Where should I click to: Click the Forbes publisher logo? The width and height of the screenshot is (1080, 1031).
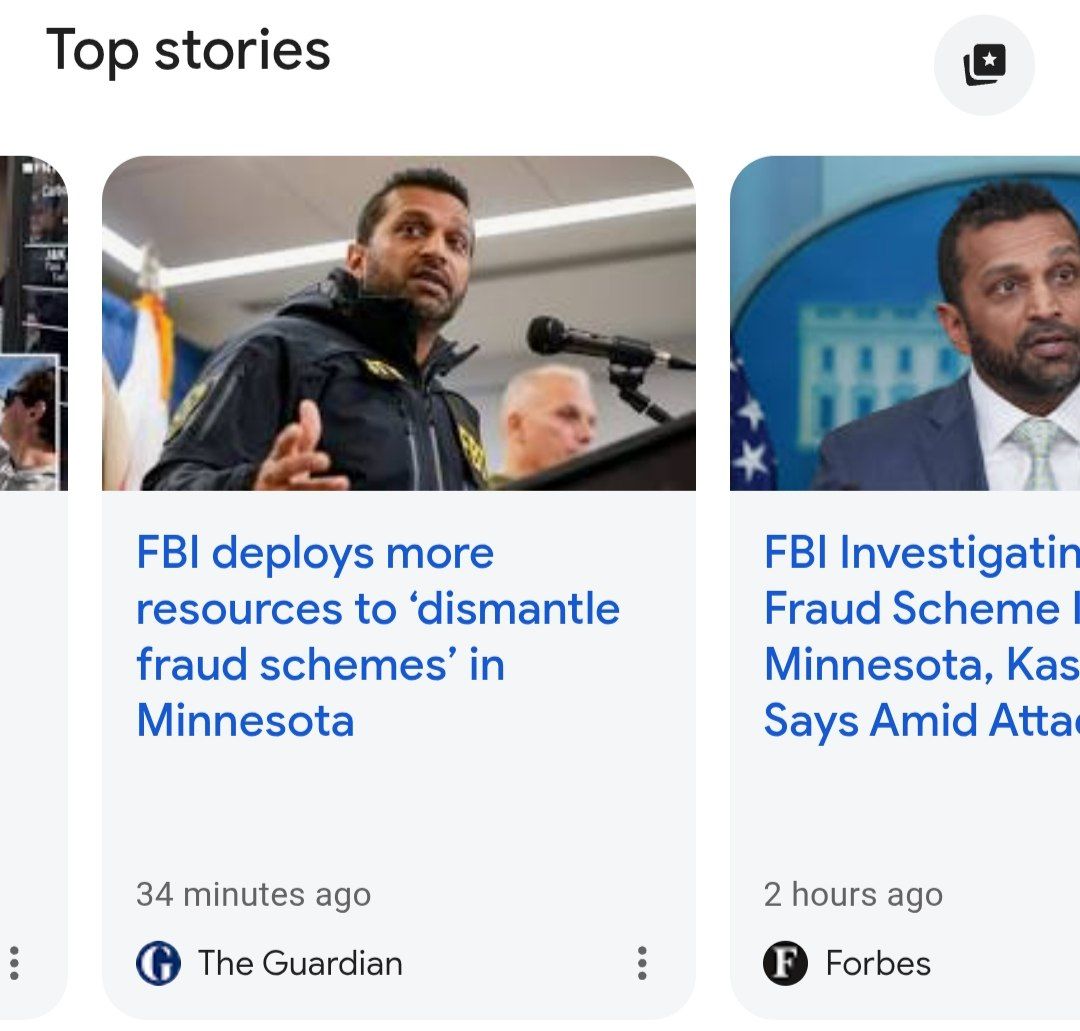coord(786,963)
